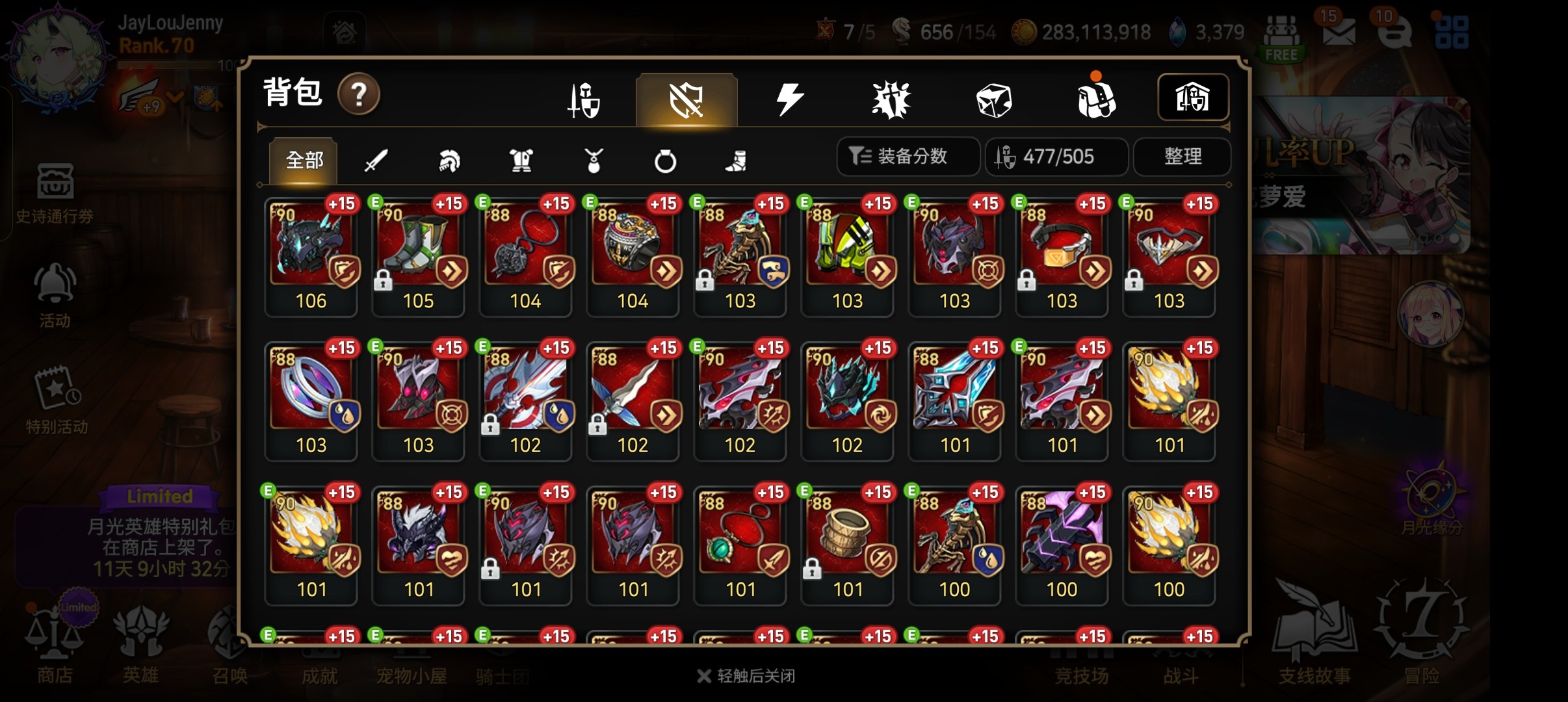Open the 装备分数 sort dropdown

coord(908,157)
